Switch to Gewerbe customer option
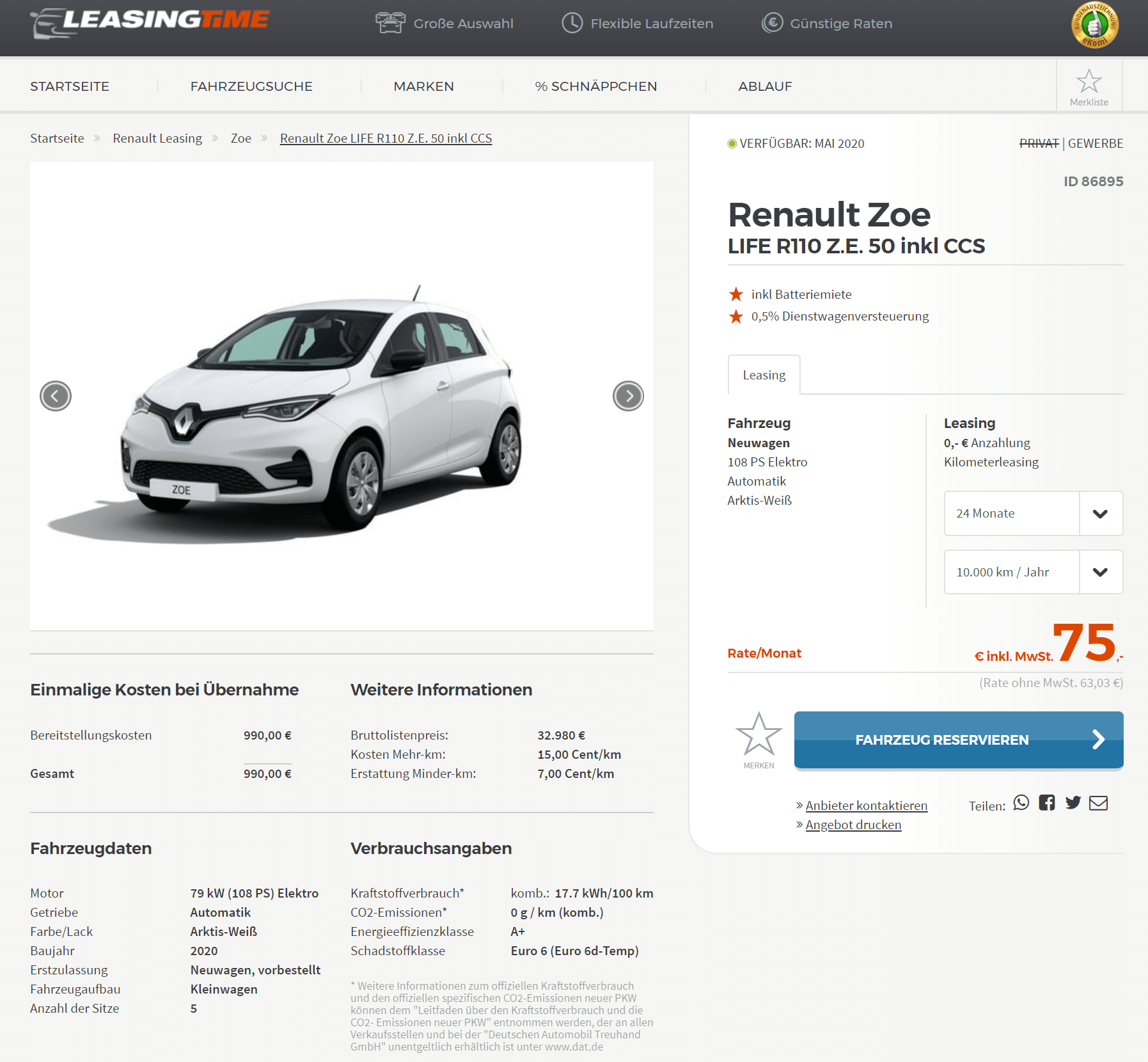 tap(1096, 143)
